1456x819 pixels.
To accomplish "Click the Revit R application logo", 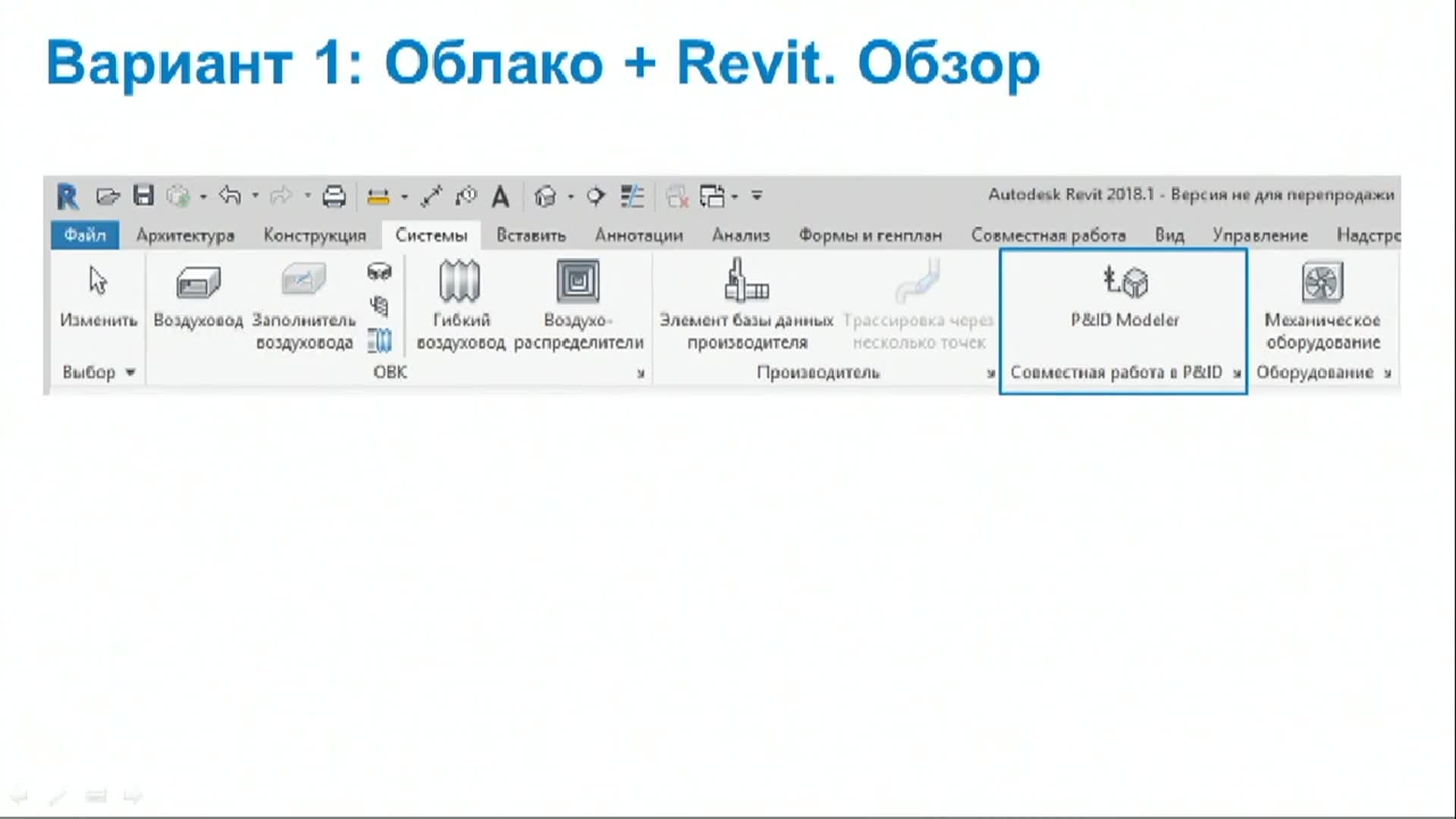I will tap(67, 197).
